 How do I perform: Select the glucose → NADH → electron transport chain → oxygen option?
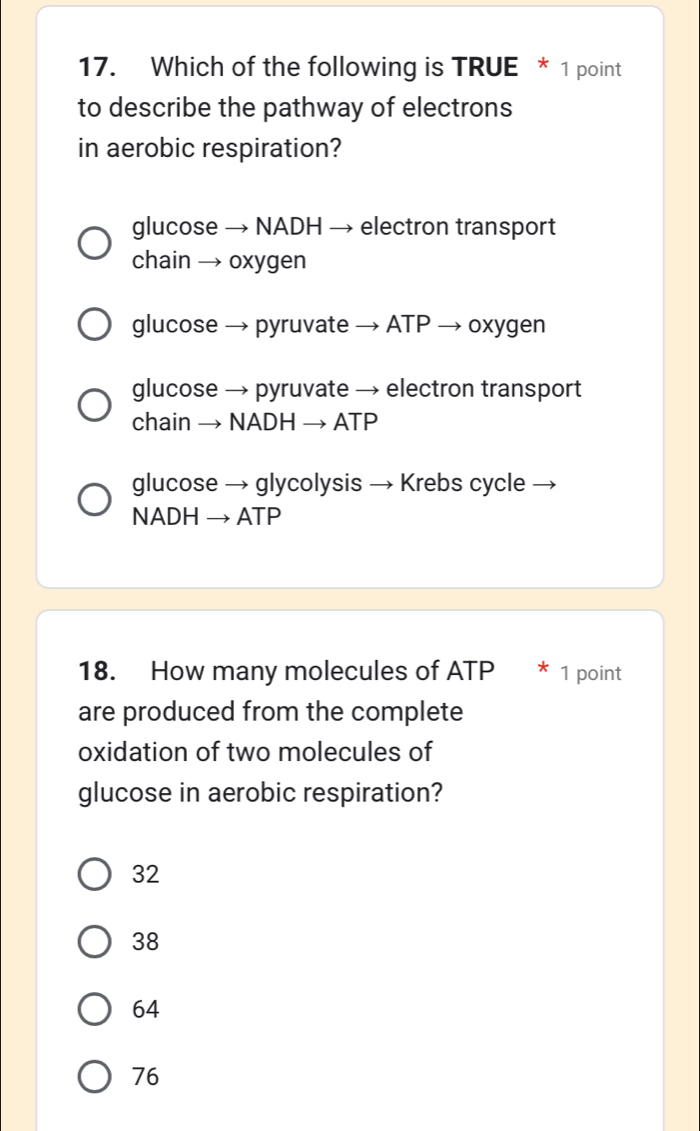pos(95,242)
